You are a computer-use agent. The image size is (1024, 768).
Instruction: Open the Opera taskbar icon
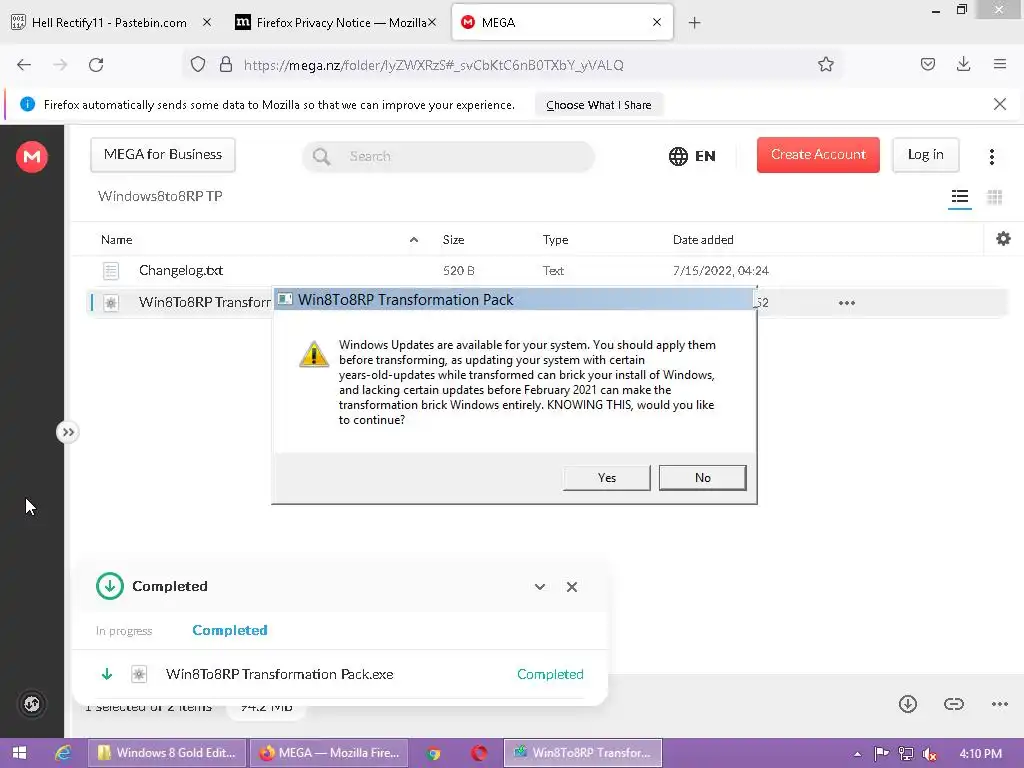click(x=479, y=753)
